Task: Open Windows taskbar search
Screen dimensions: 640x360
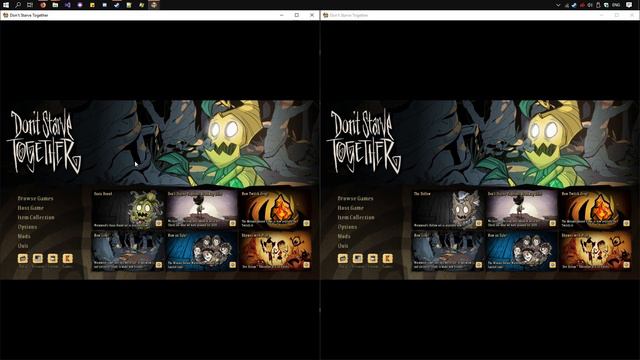Action: [18, 5]
